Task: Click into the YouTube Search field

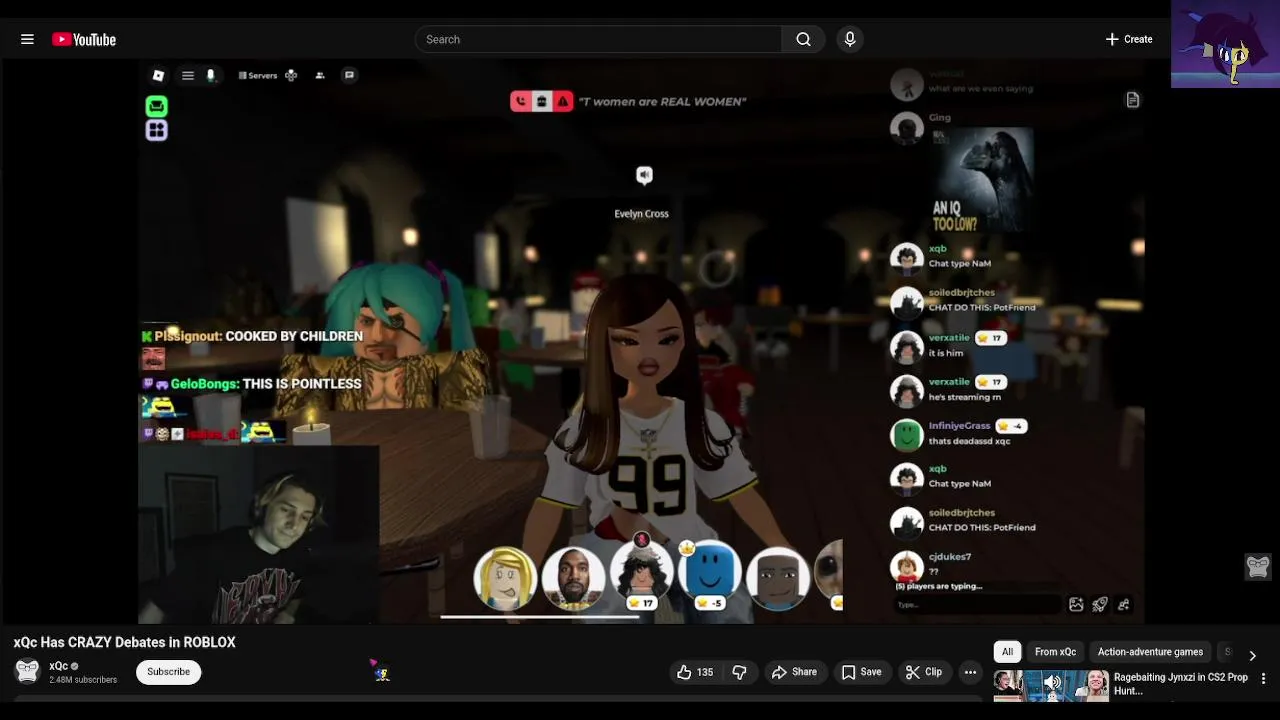Action: click(598, 39)
